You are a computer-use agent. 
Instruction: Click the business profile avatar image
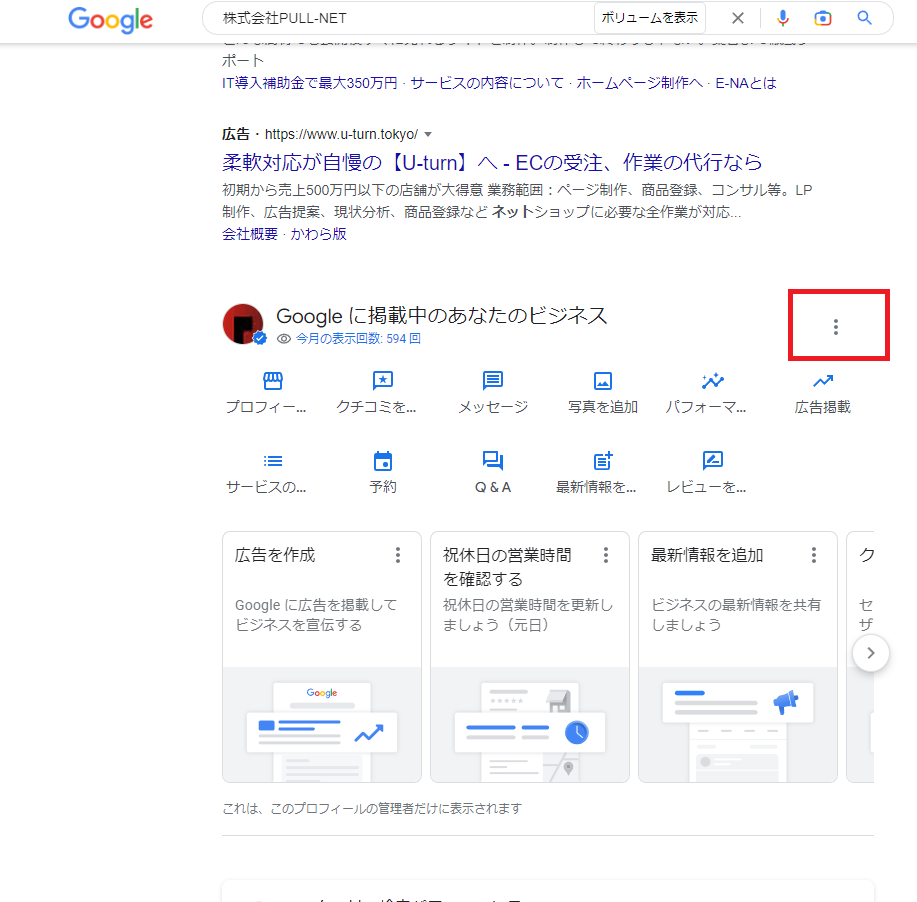coord(243,324)
